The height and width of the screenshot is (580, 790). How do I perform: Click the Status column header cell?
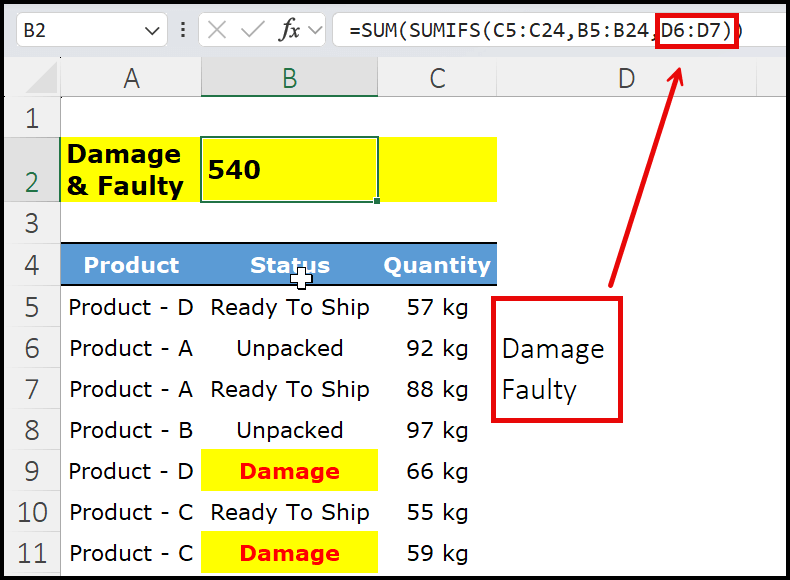coord(289,265)
